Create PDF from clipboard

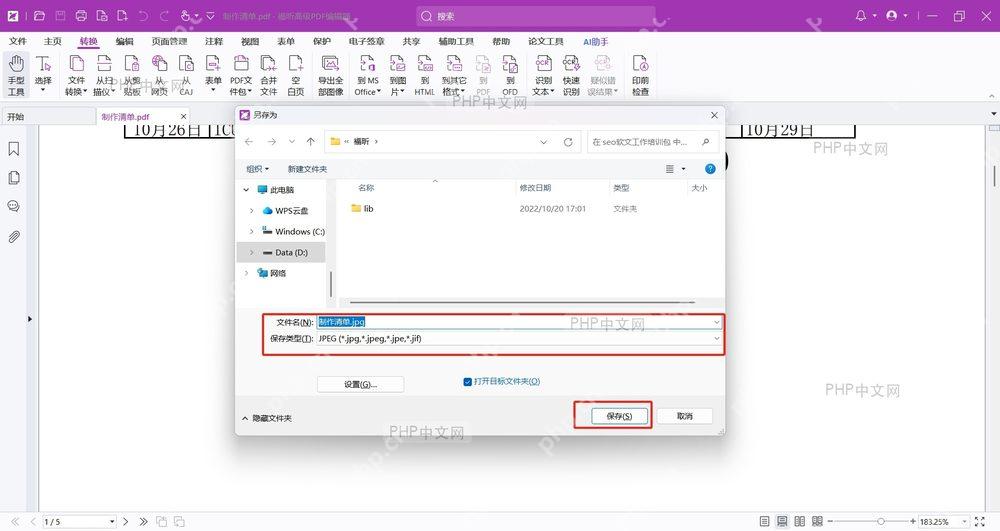(132, 75)
